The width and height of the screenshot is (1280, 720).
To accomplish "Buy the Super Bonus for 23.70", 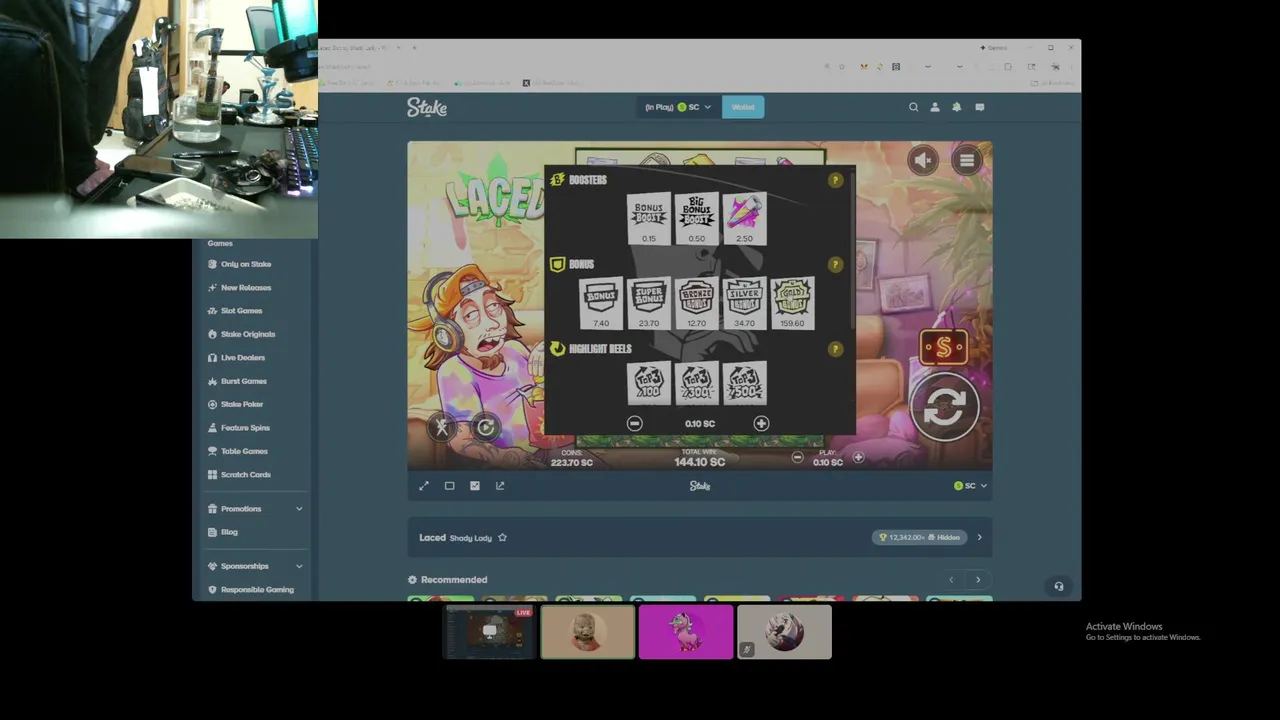I will click(649, 303).
